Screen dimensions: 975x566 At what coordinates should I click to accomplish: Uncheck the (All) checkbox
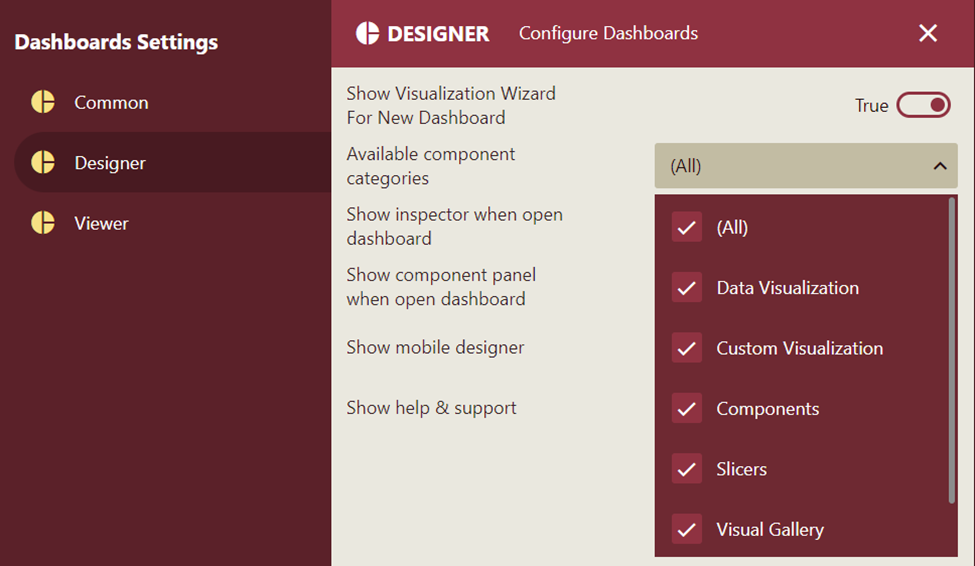[686, 227]
